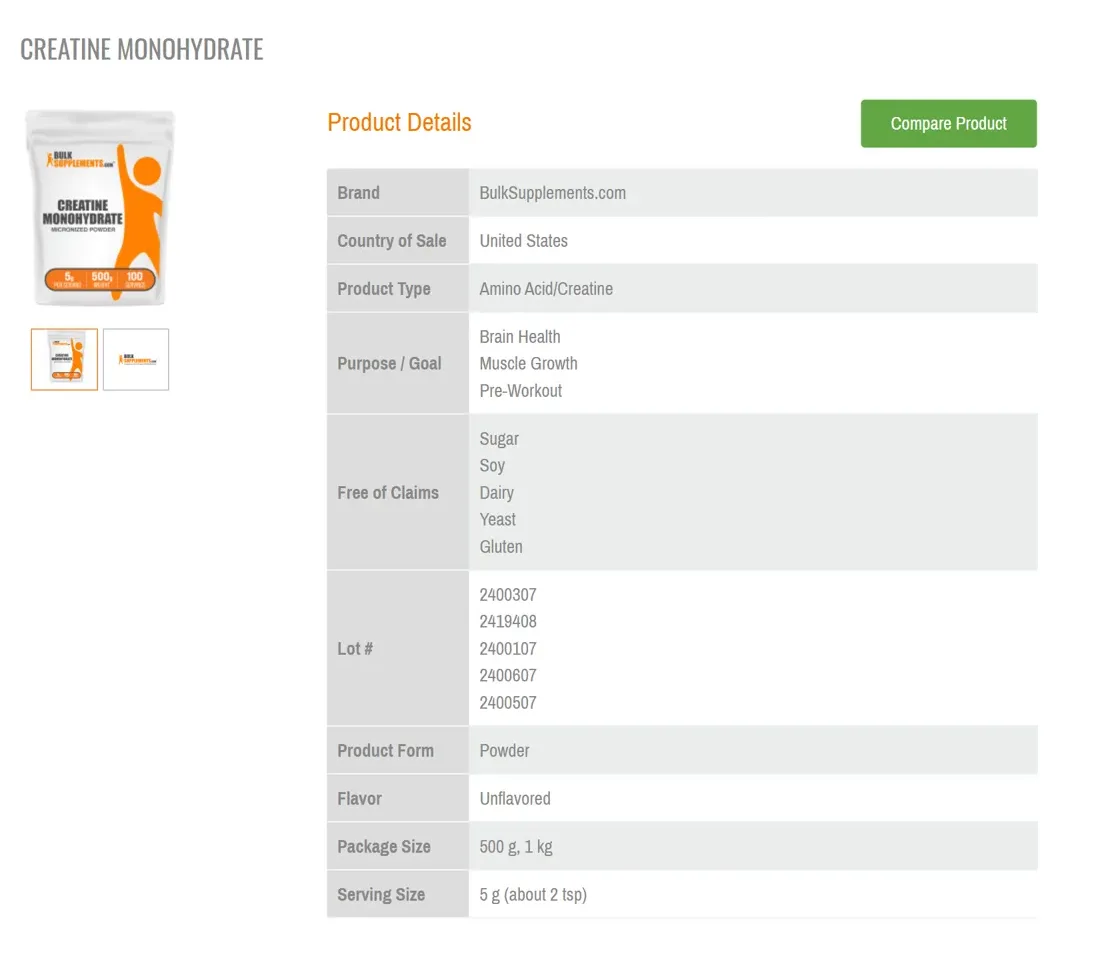Click lot number 2400307

[508, 595]
